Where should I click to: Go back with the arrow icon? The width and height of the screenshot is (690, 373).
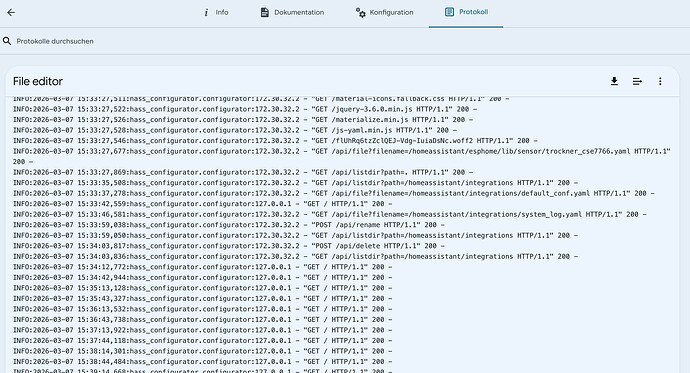pos(11,12)
